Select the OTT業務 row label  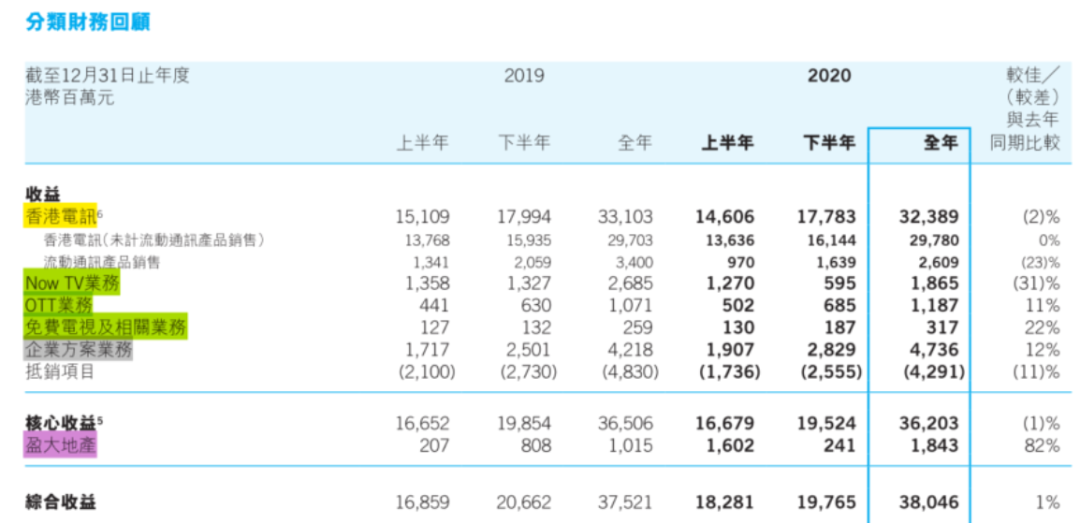pyautogui.click(x=59, y=305)
